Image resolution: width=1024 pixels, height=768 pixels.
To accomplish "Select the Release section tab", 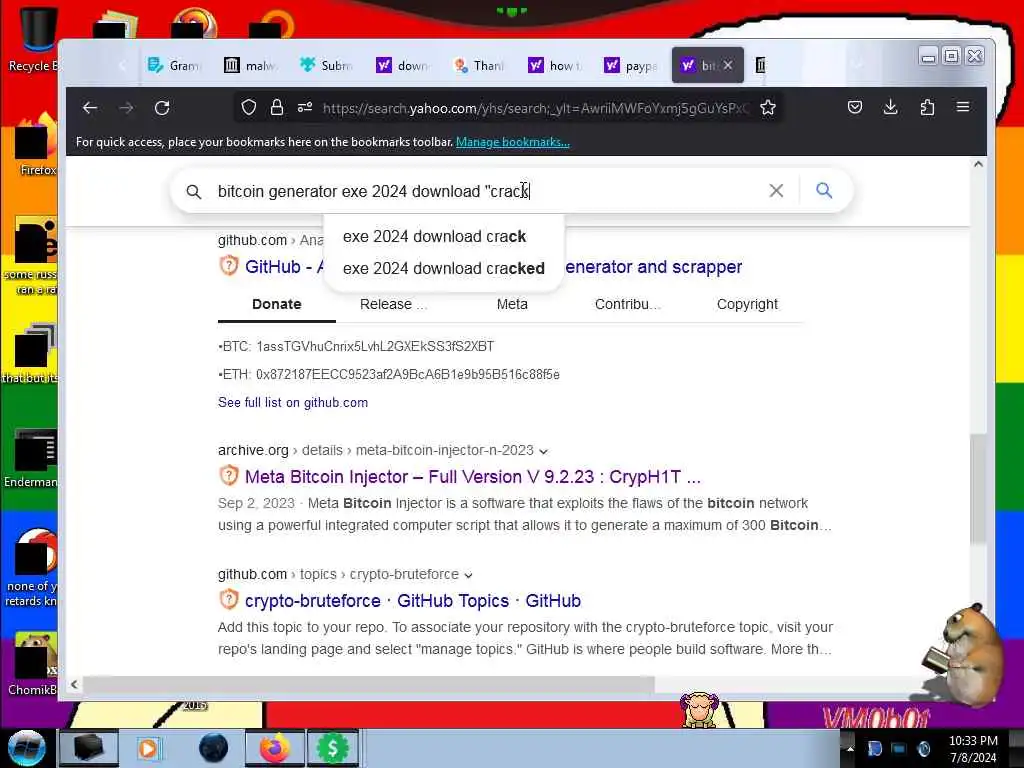I will click(x=393, y=304).
